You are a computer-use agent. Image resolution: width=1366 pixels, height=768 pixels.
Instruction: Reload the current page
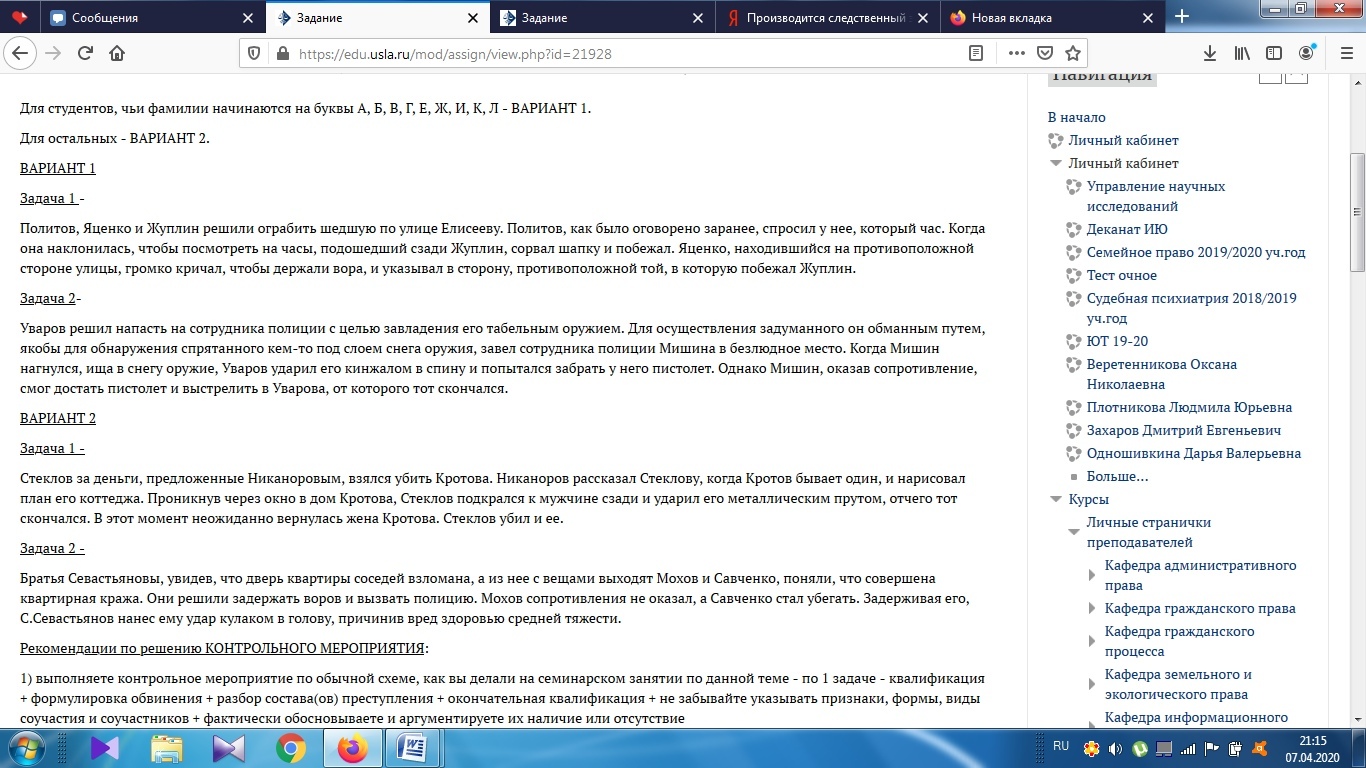[x=85, y=53]
